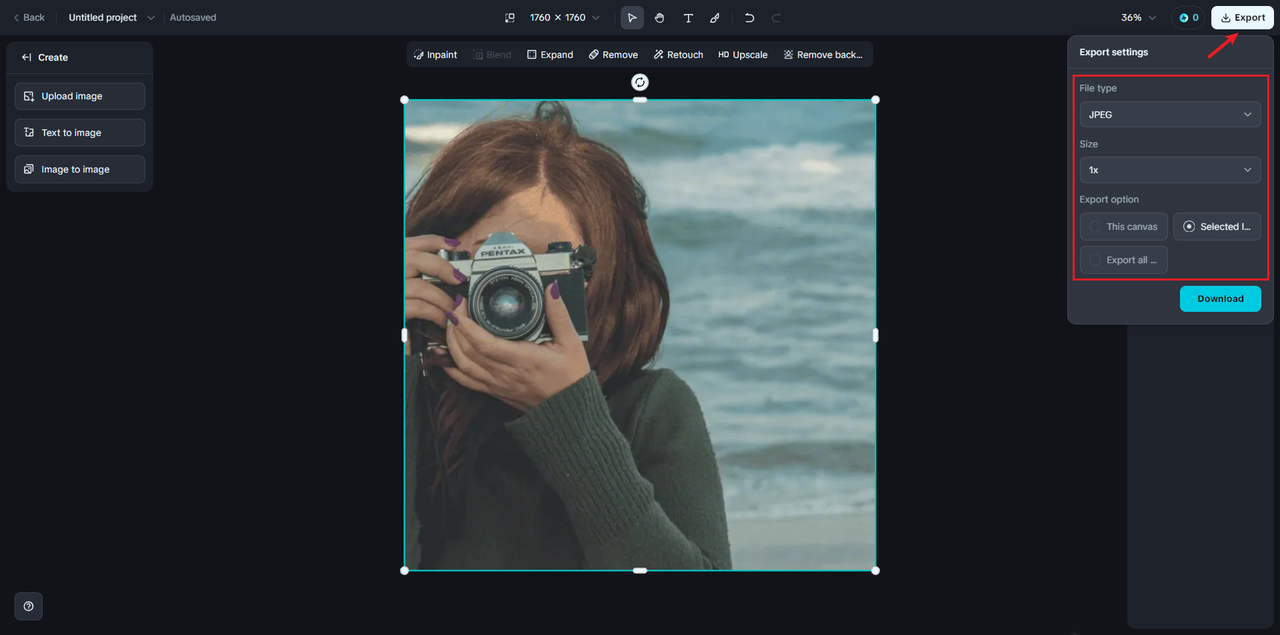The image size is (1280, 635).
Task: Open the File type JPEG dropdown
Action: [x=1169, y=115]
